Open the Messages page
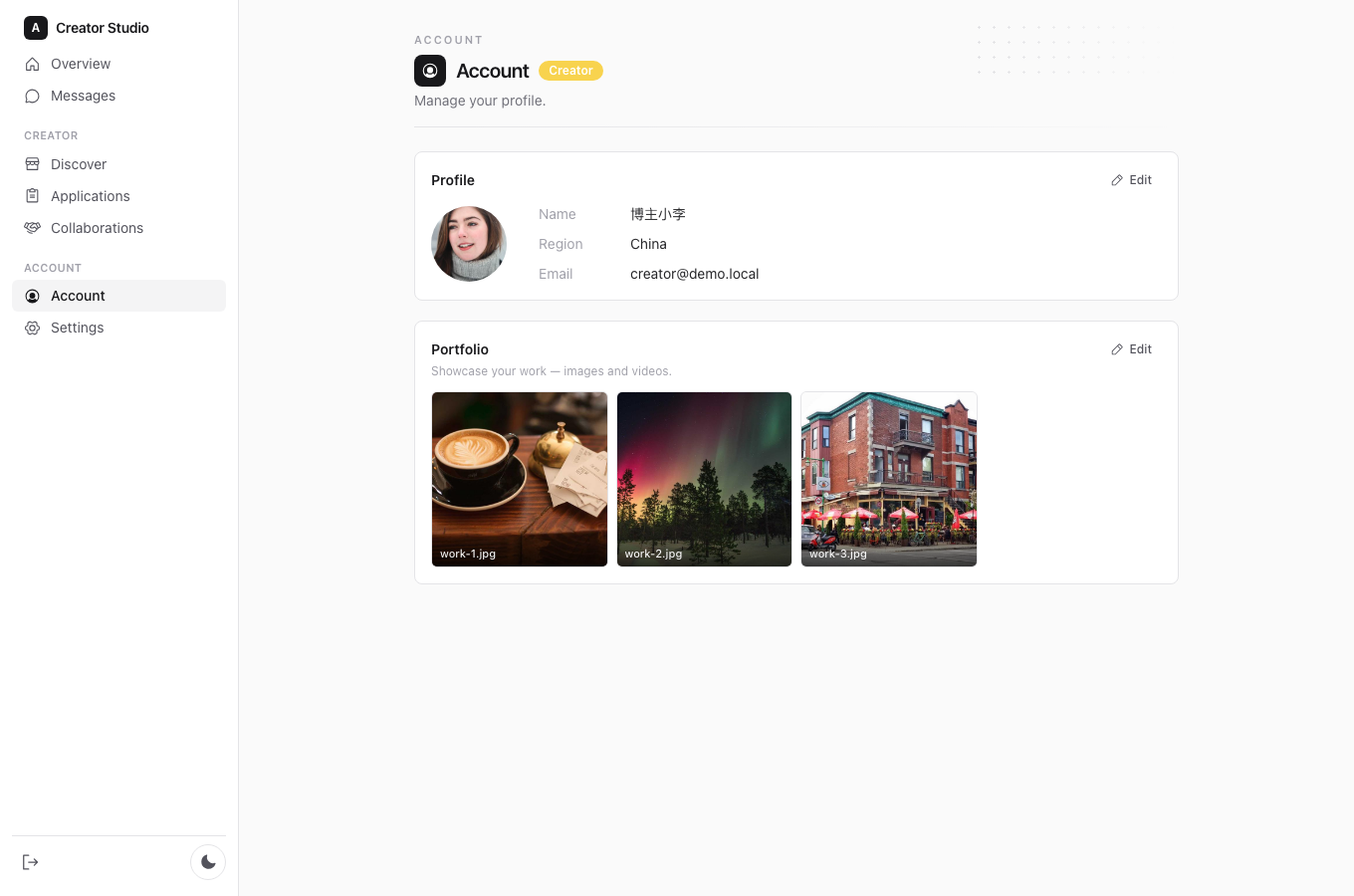 point(118,96)
